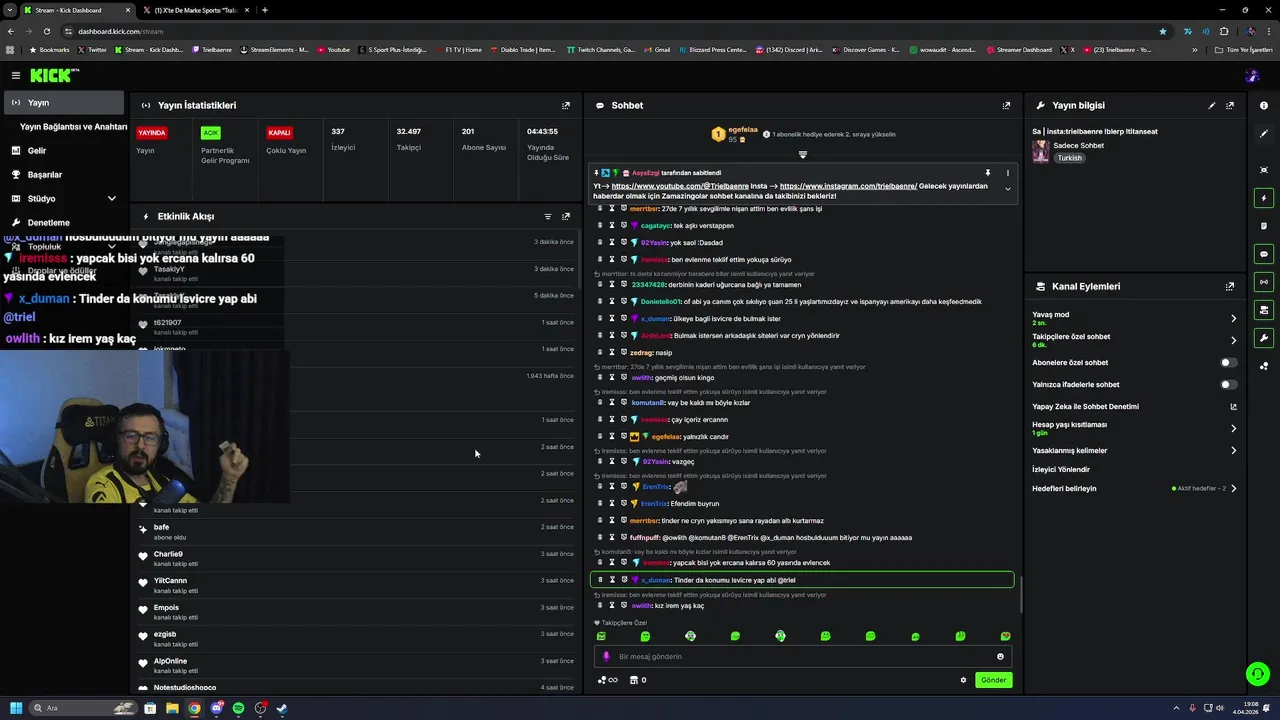The width and height of the screenshot is (1280, 720).
Task: Open the Etkinlik Akışı filter icon
Action: coord(548,216)
